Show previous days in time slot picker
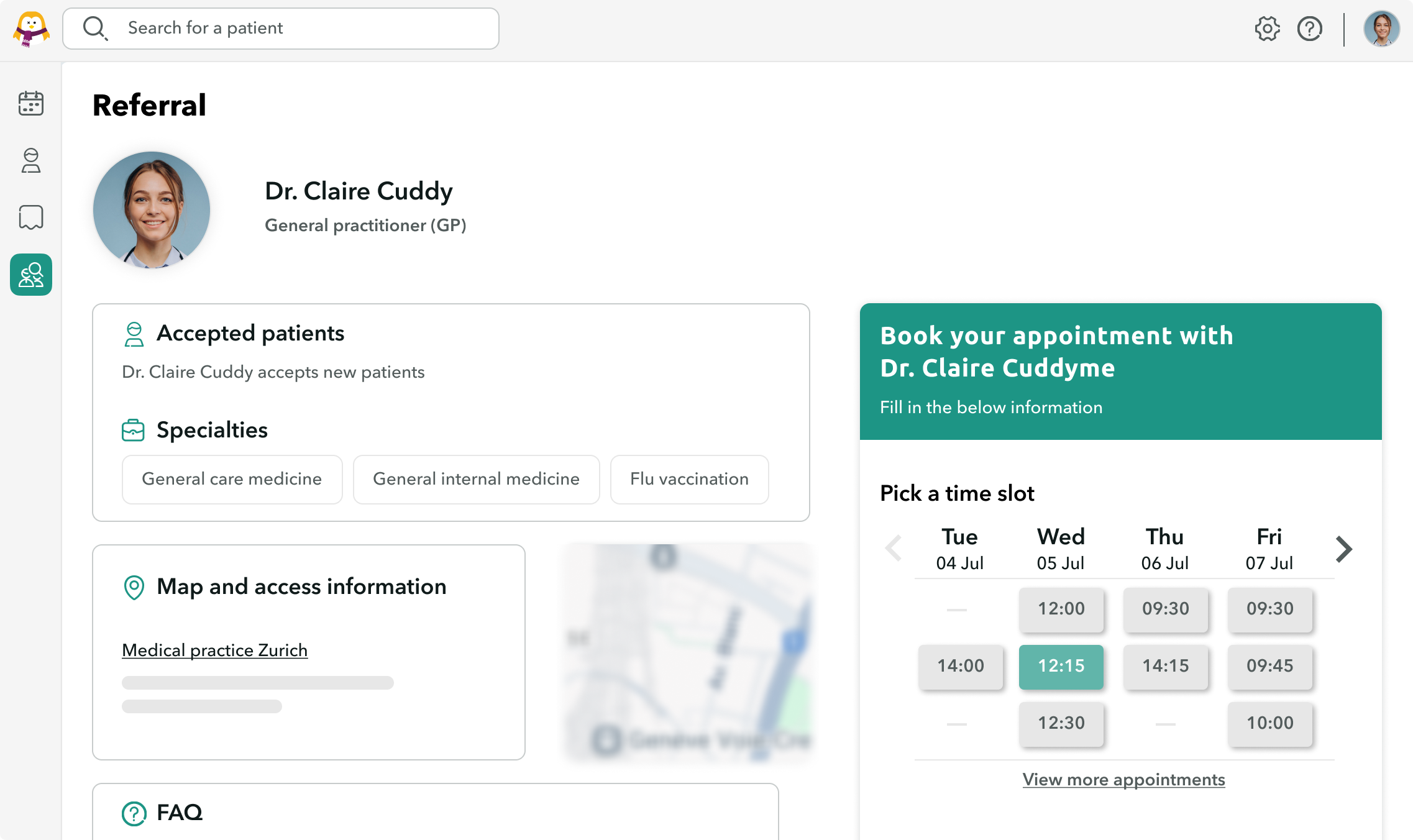 894,549
